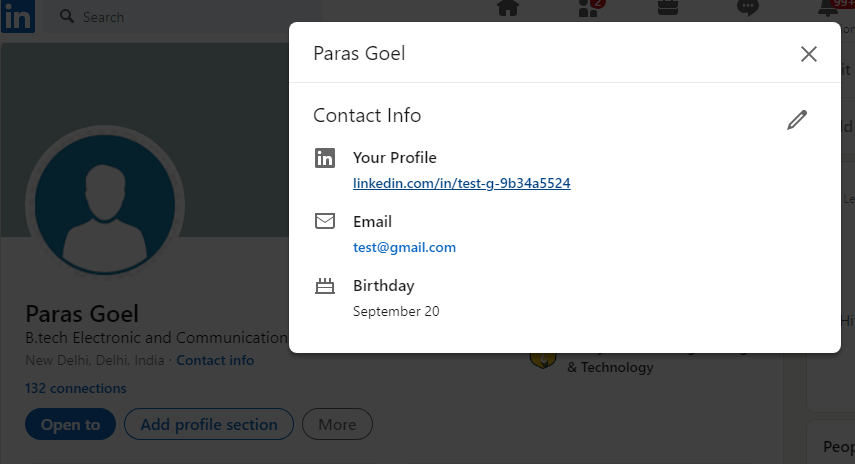Expand the More button on the profile
The height and width of the screenshot is (464, 855).
click(x=338, y=424)
